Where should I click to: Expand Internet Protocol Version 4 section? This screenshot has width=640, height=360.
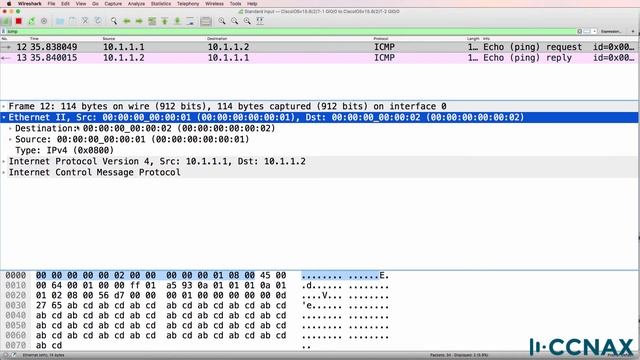[x=4, y=162]
